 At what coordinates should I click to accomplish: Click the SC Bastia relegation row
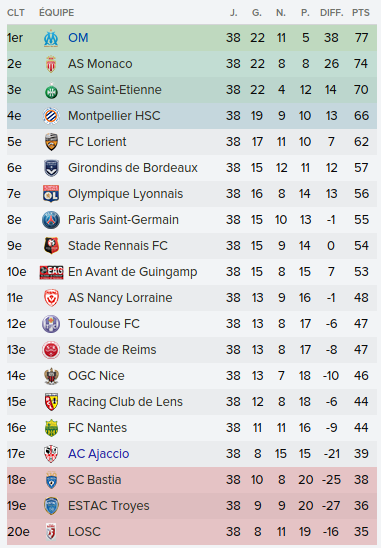[192, 480]
